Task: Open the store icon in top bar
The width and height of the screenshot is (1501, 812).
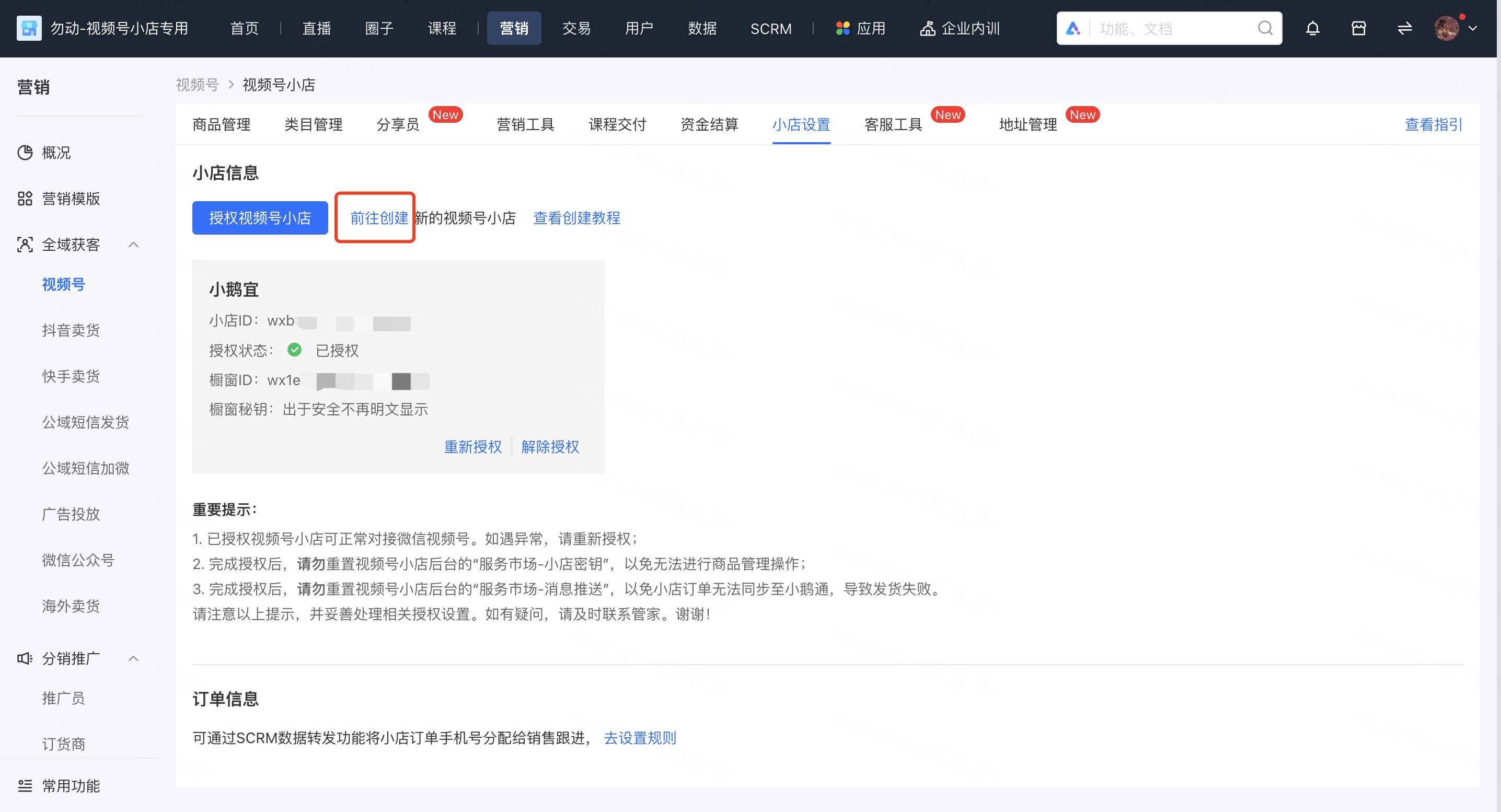Action: (1358, 28)
